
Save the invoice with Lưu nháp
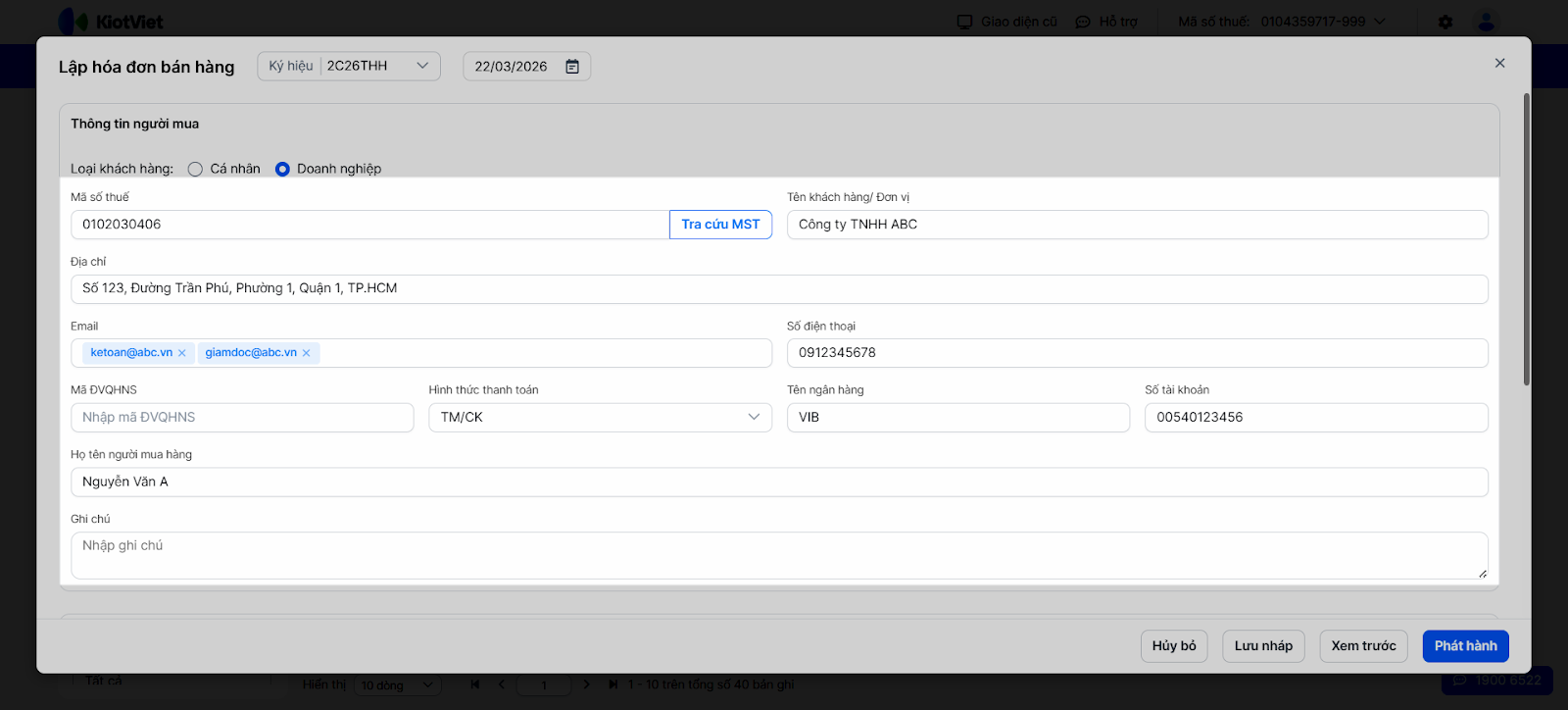pyautogui.click(x=1263, y=646)
